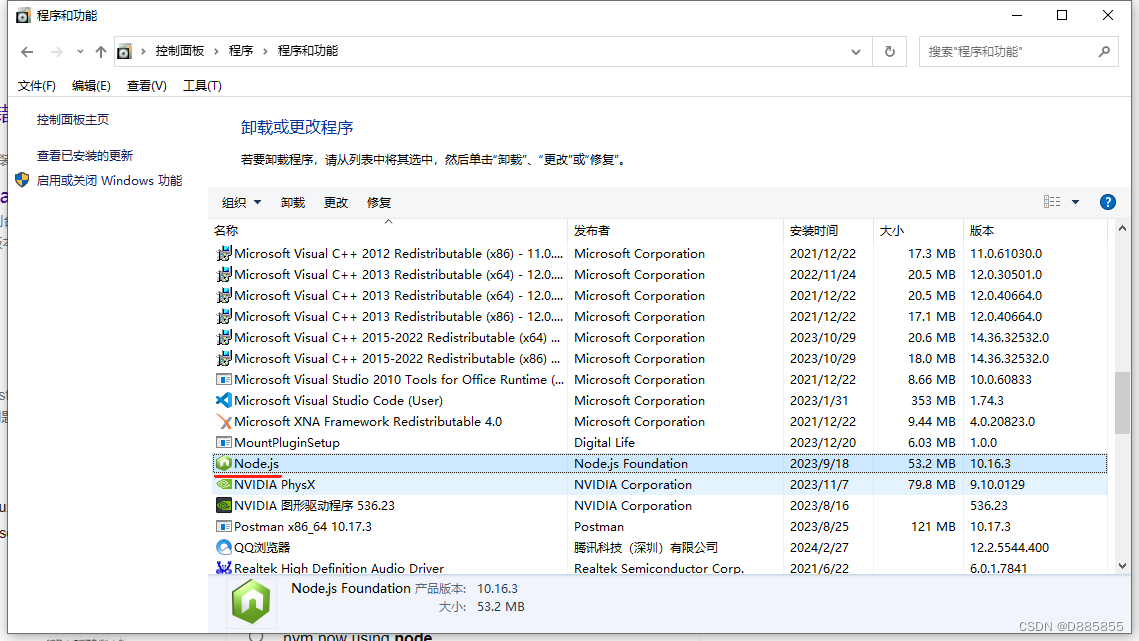1139x641 pixels.
Task: Click the Visual C++ 2015-2022 (x64) icon
Action: click(x=224, y=338)
